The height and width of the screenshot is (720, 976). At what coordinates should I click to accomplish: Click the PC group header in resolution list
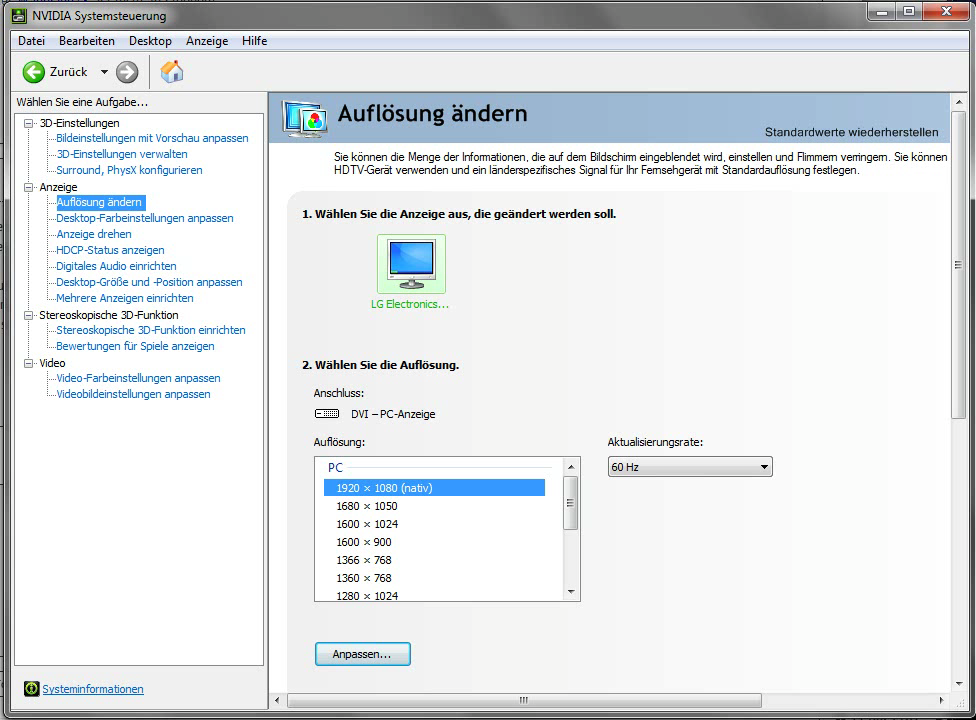336,467
